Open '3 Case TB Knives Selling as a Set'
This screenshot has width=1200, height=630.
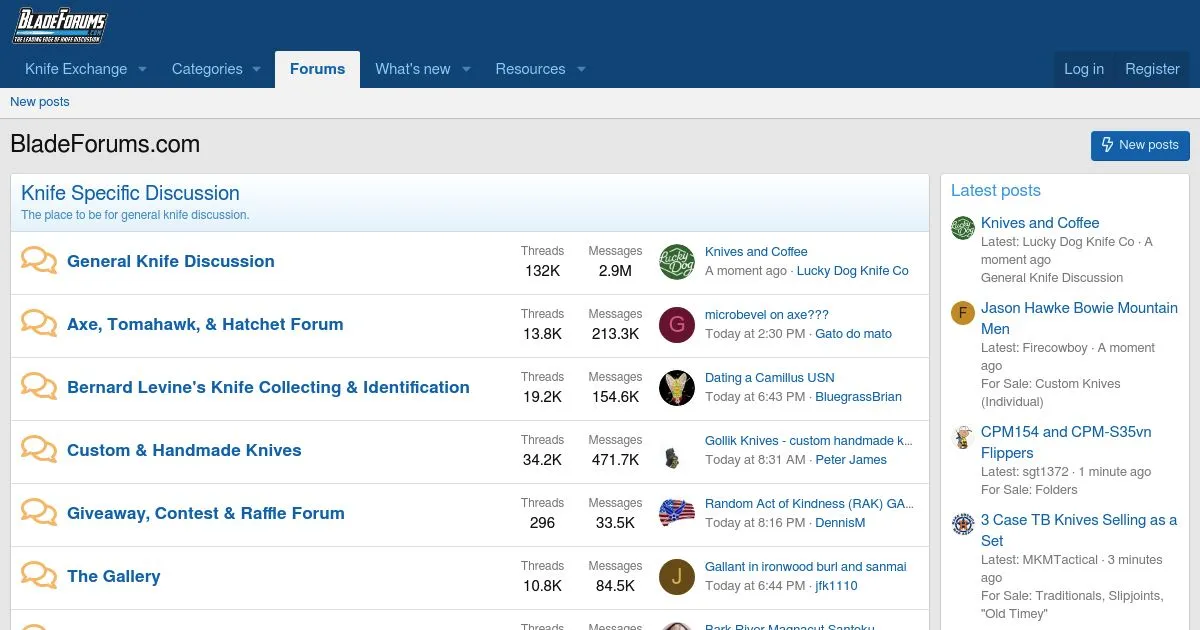[1079, 530]
